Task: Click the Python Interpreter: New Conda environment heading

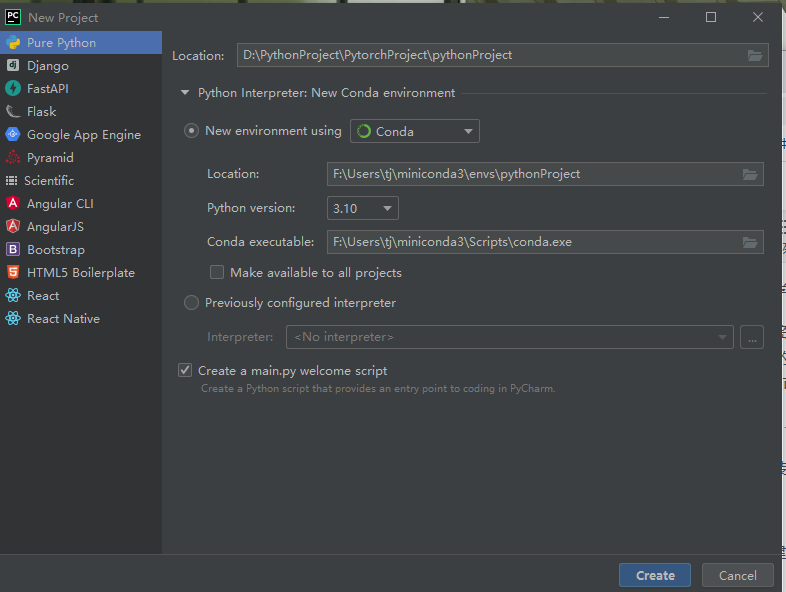Action: (x=326, y=93)
